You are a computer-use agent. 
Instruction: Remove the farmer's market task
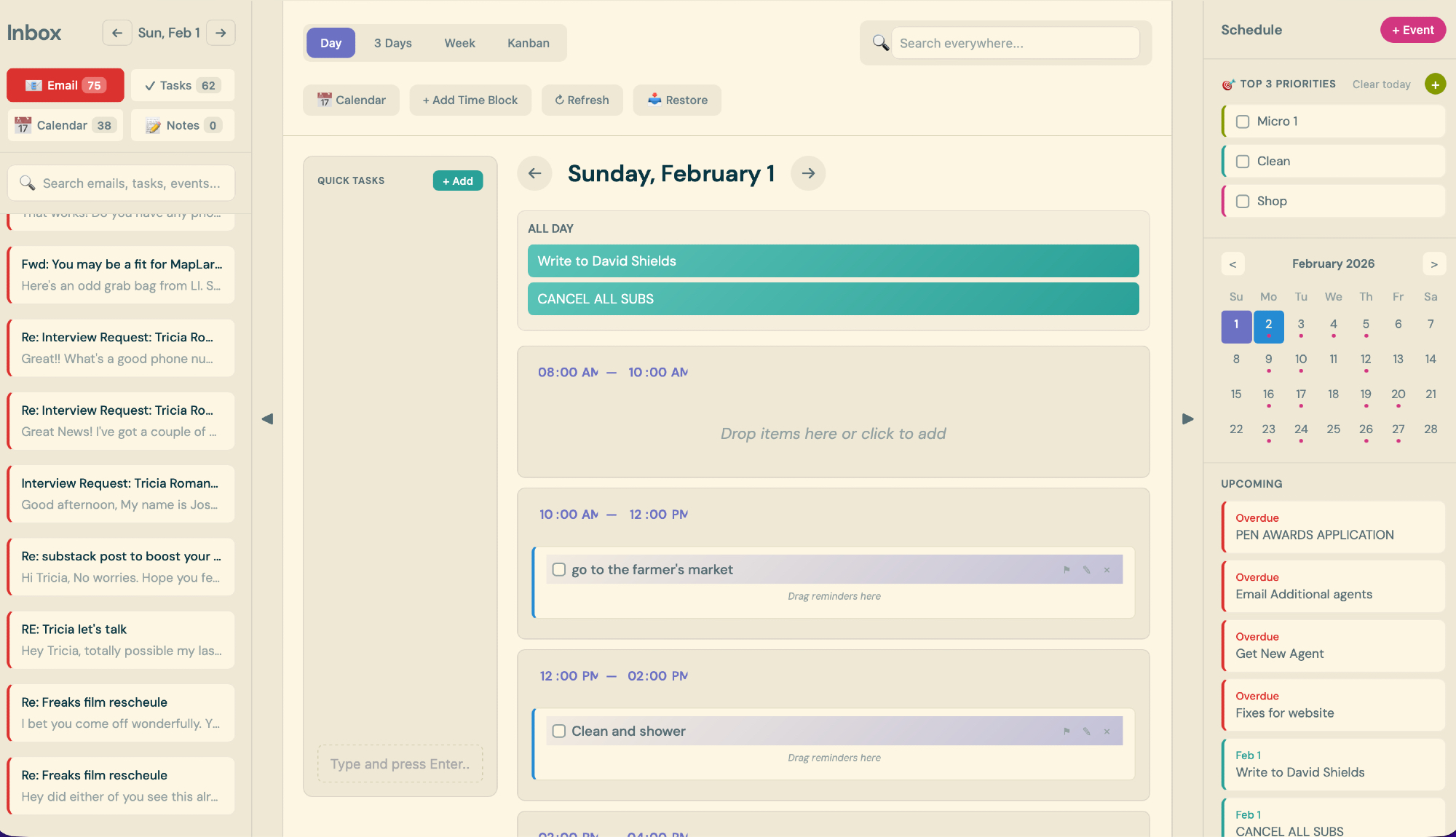click(x=1107, y=570)
